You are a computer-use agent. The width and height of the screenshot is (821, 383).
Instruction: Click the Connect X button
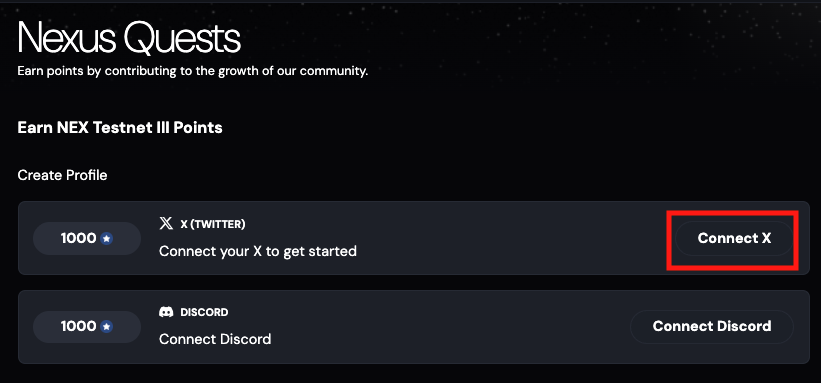pos(734,238)
